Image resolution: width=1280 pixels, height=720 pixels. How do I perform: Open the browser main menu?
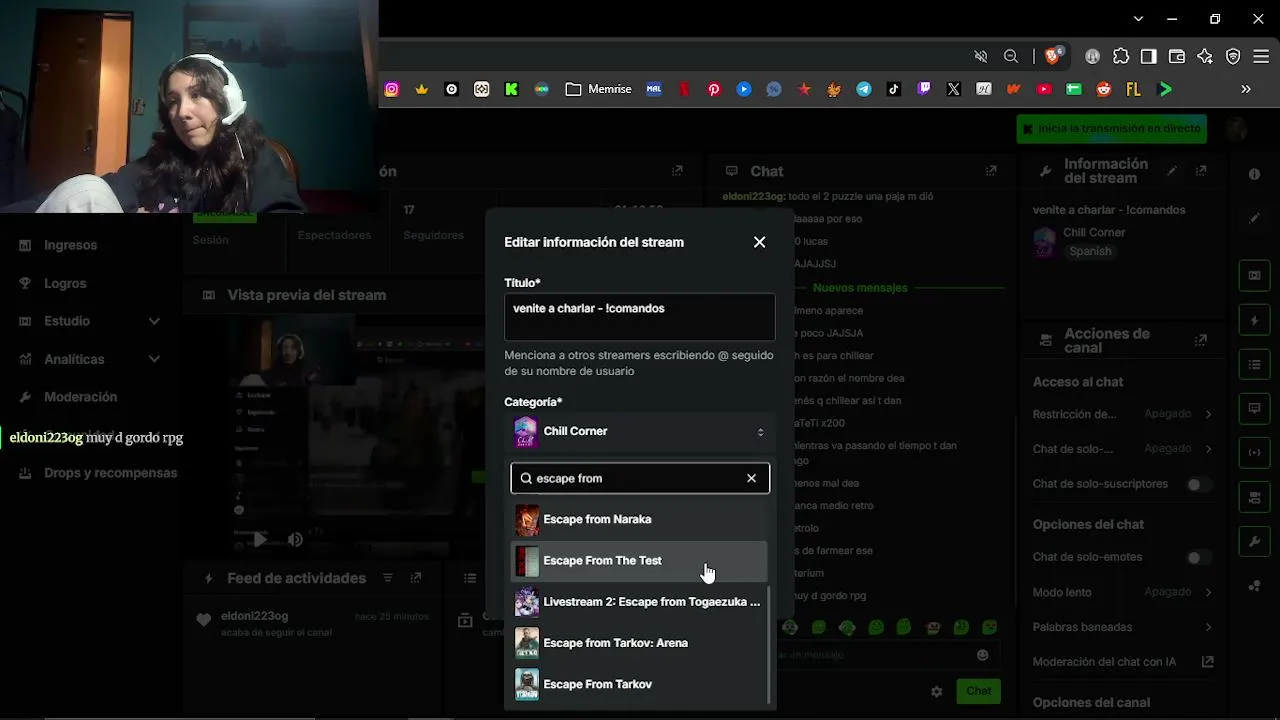click(1260, 56)
